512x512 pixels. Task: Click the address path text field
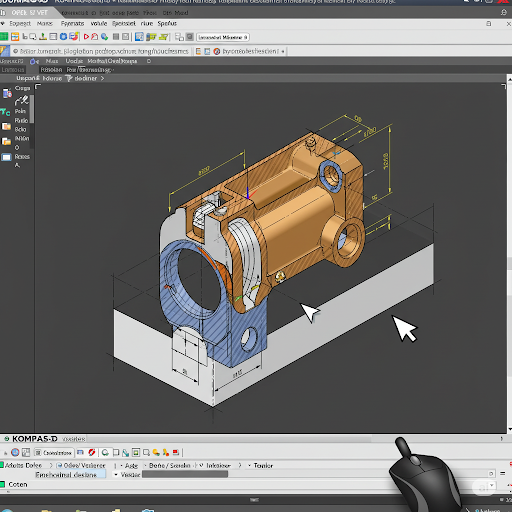(x=101, y=51)
